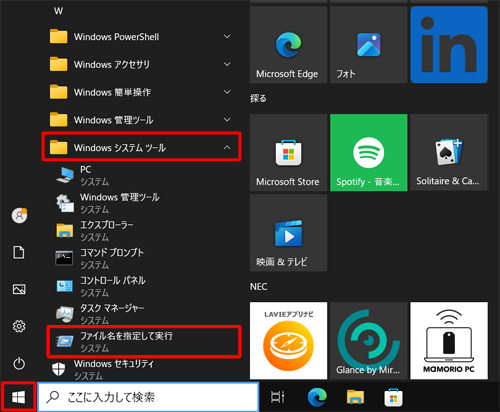500x412 pixels.
Task: Open the Solitaire & Casual Games tile
Action: click(x=449, y=153)
